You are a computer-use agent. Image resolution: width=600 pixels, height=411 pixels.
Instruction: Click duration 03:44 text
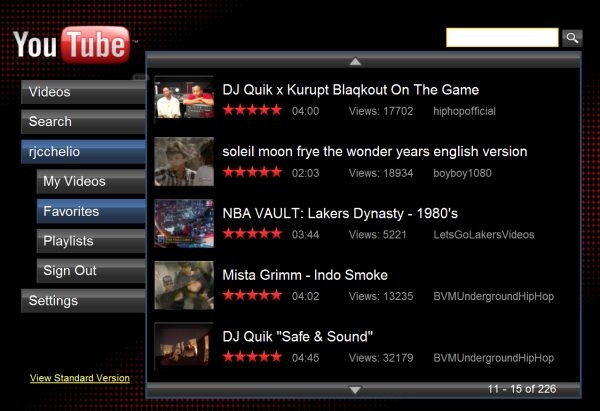point(305,235)
